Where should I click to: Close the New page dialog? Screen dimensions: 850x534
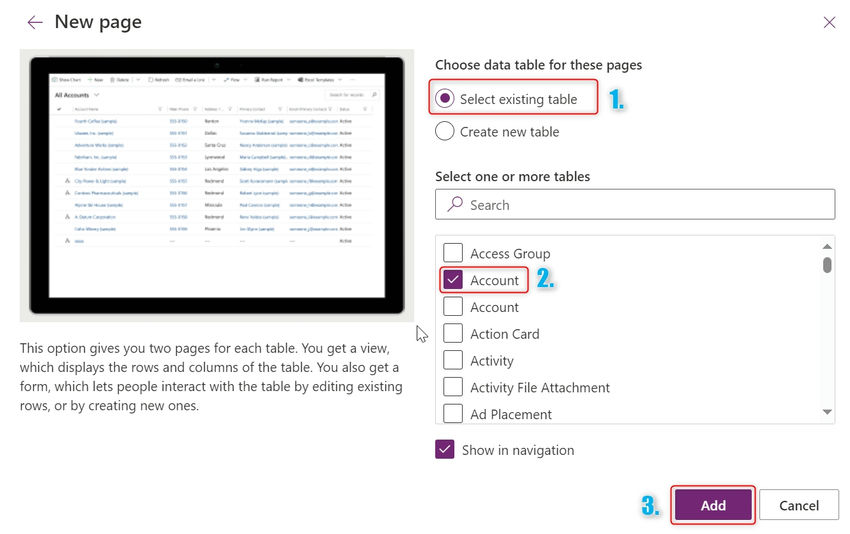click(x=829, y=22)
